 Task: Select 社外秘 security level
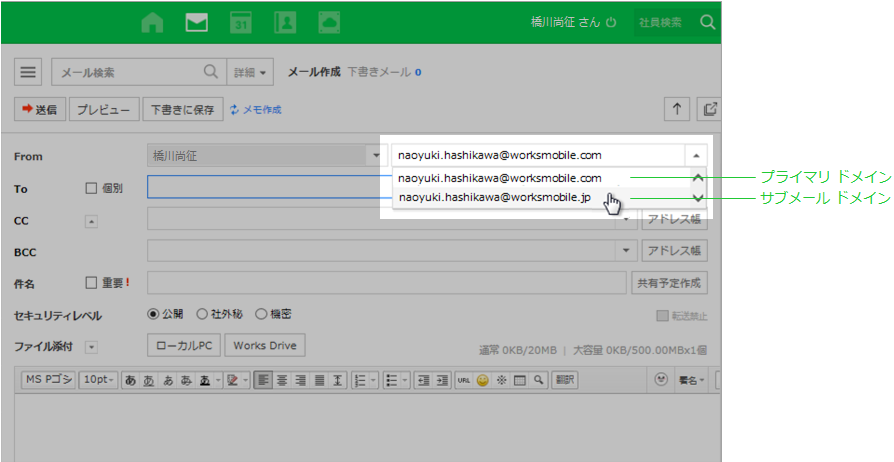coord(202,314)
